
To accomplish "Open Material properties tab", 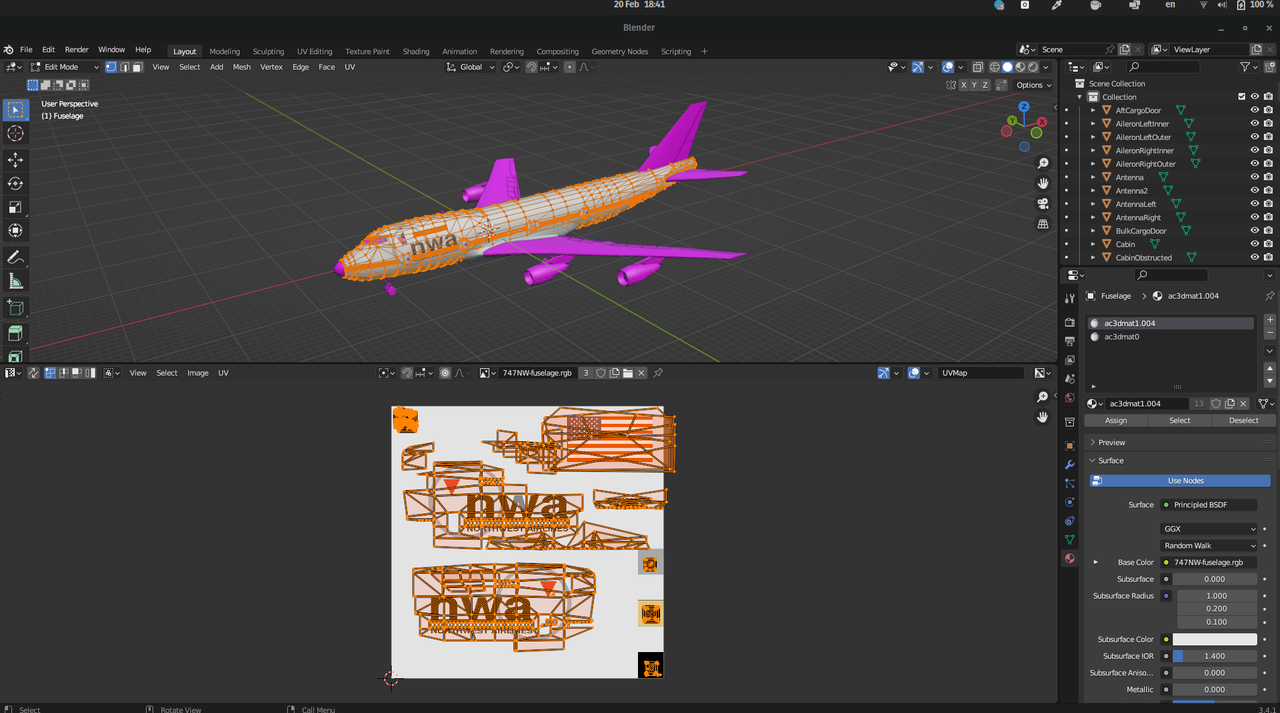I will coord(1069,559).
